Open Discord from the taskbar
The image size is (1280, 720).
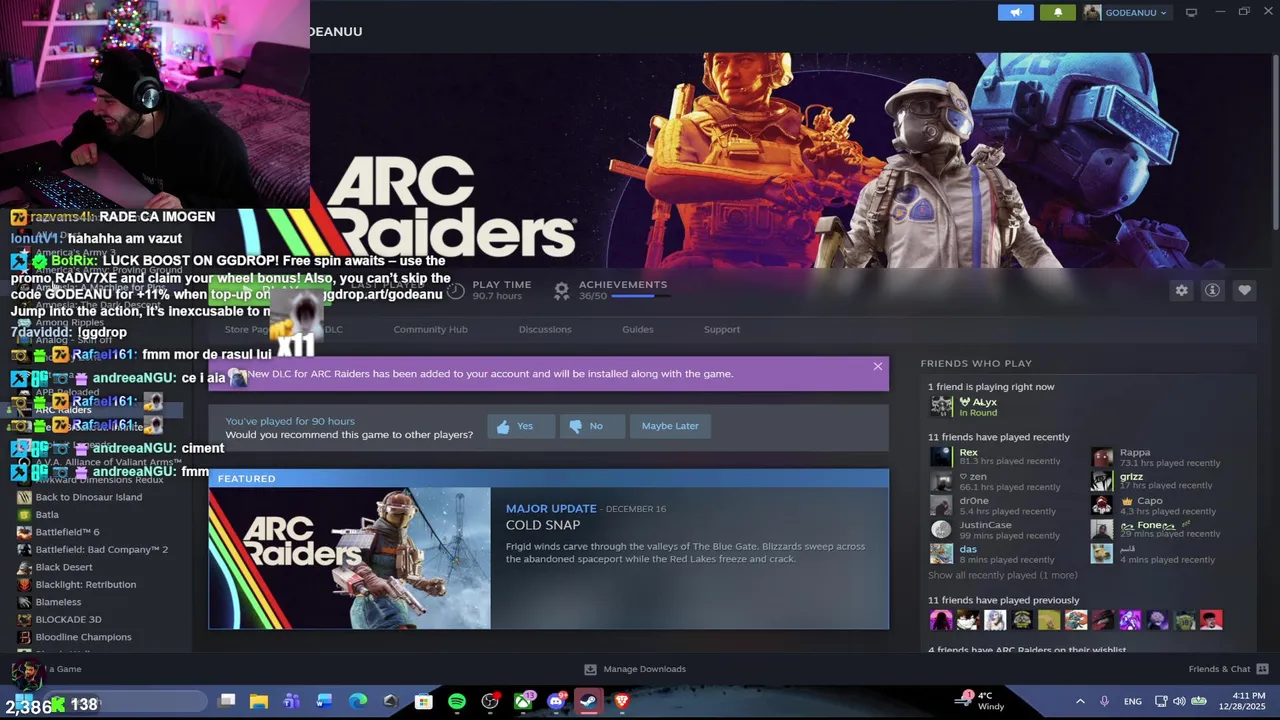557,702
